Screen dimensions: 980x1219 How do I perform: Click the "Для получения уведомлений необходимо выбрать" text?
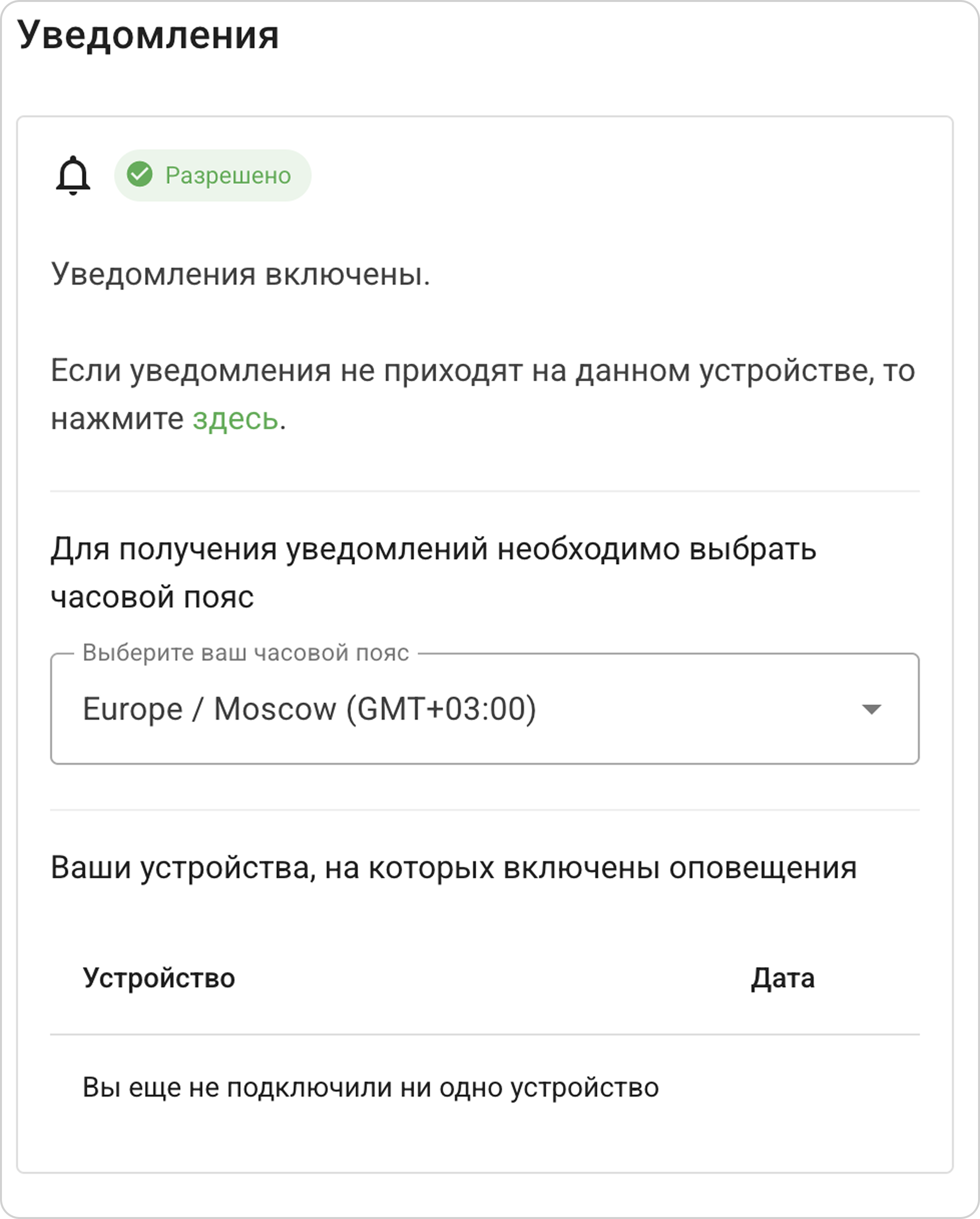tap(433, 549)
